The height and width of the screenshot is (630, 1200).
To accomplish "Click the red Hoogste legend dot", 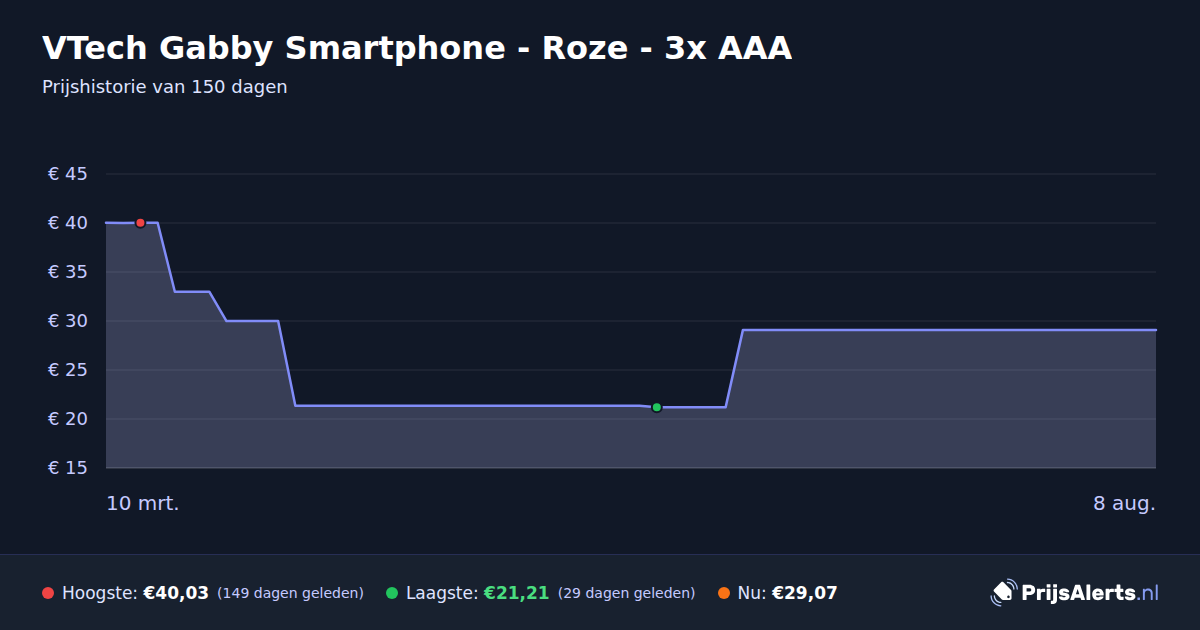I will click(x=48, y=593).
